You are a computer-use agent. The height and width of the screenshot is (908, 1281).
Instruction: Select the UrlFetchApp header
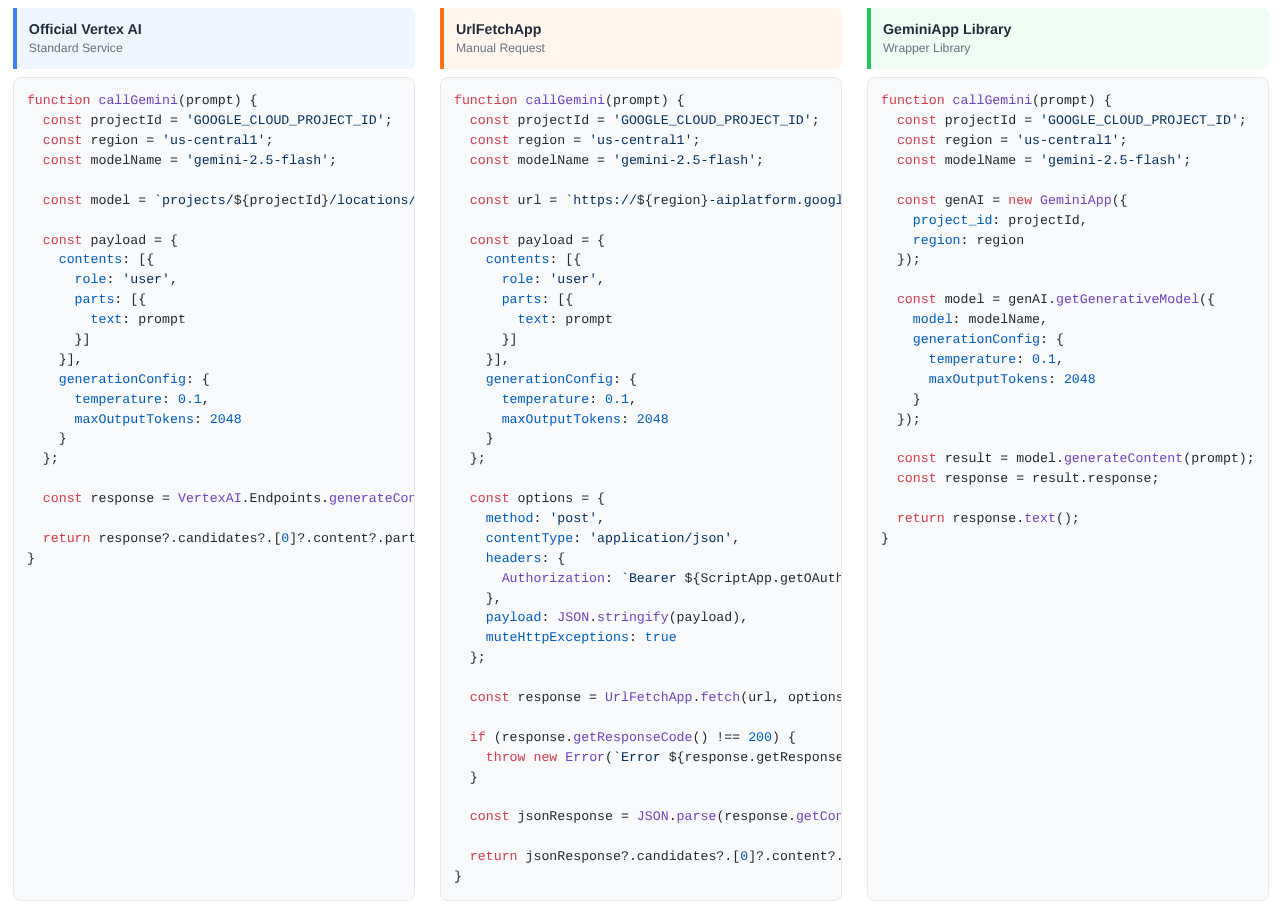coord(498,29)
